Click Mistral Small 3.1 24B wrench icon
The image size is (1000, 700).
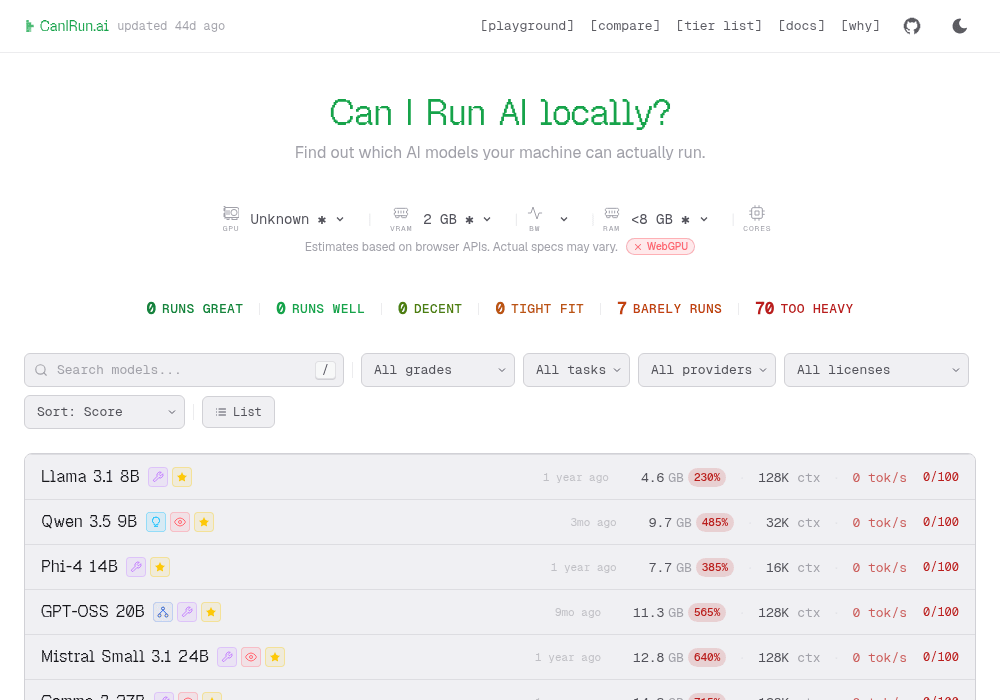pos(227,657)
